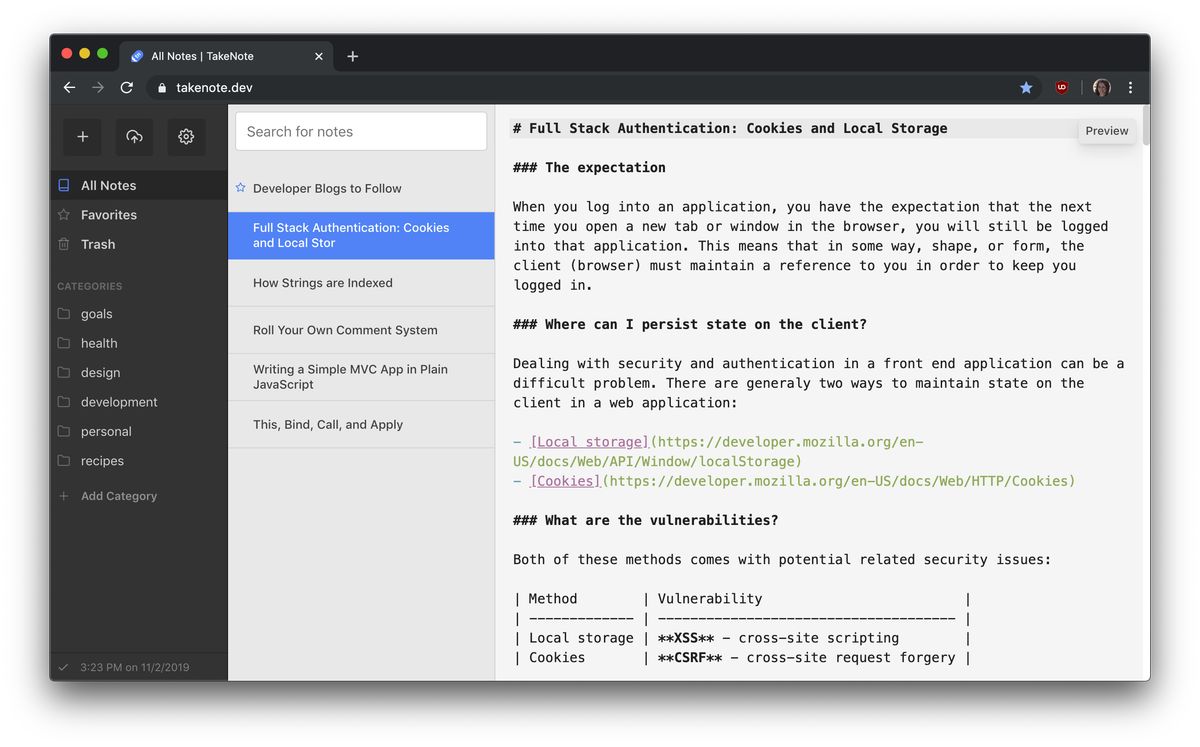
Task: Click the browser bookmark star icon
Action: (1026, 88)
